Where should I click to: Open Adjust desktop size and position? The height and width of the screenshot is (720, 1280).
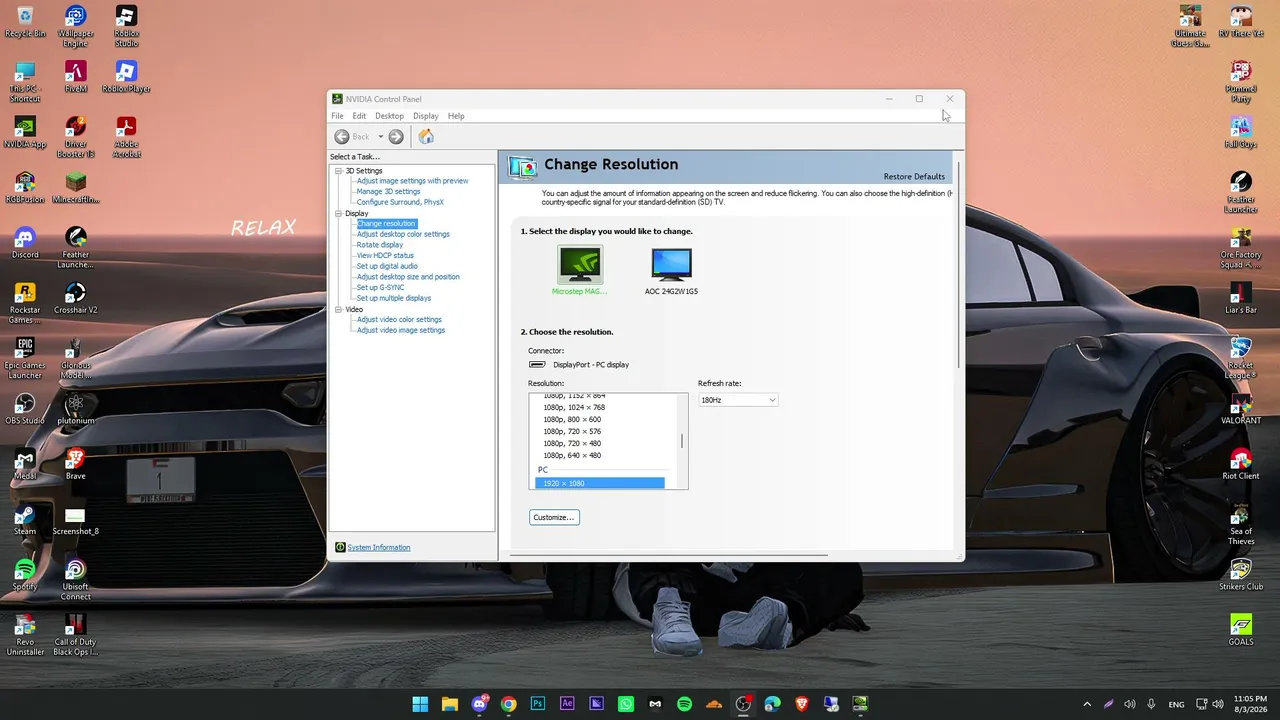(x=408, y=277)
